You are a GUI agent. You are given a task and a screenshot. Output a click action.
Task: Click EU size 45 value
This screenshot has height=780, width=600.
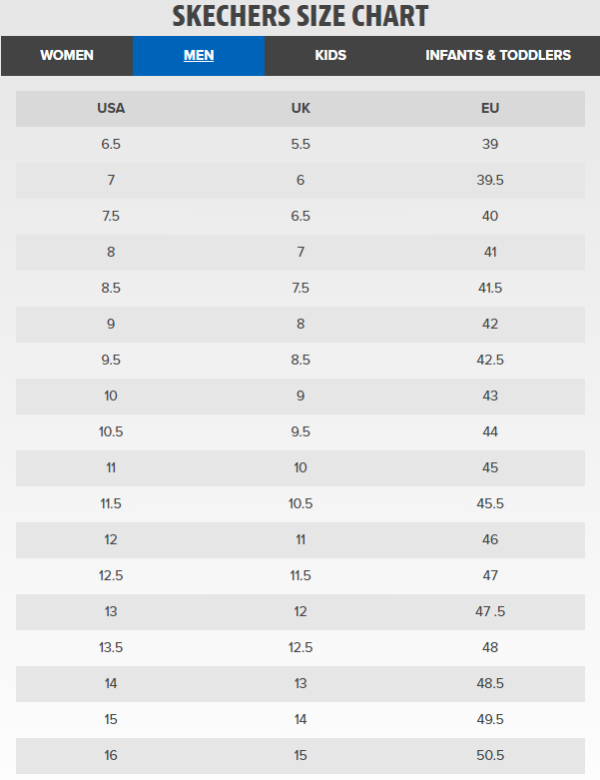tap(490, 468)
